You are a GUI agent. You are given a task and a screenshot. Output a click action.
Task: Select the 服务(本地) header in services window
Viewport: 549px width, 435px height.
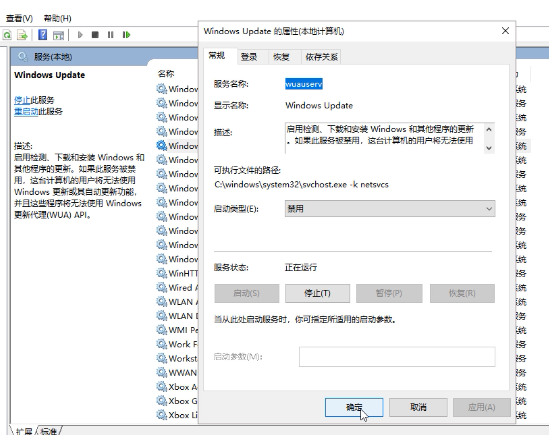point(53,57)
